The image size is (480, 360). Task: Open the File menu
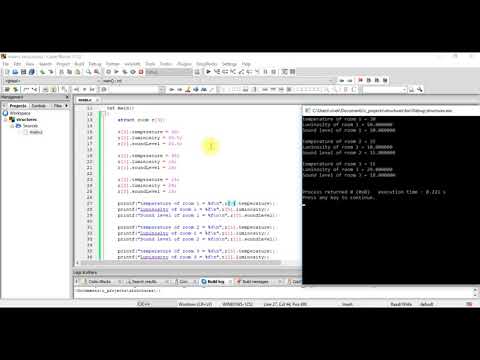[6, 64]
